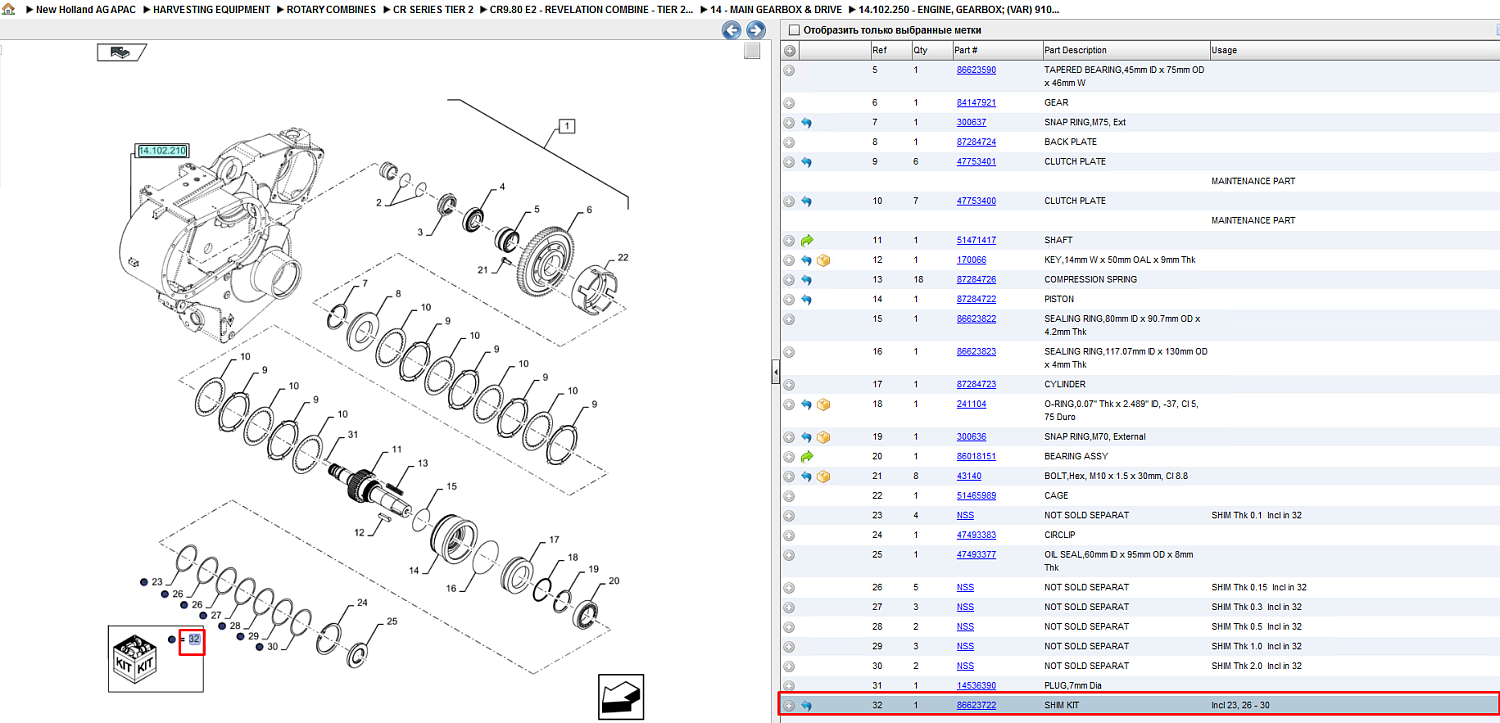Screen dimensions: 1500x723
Task: Click the large arrow icon below diagram
Action: [621, 697]
